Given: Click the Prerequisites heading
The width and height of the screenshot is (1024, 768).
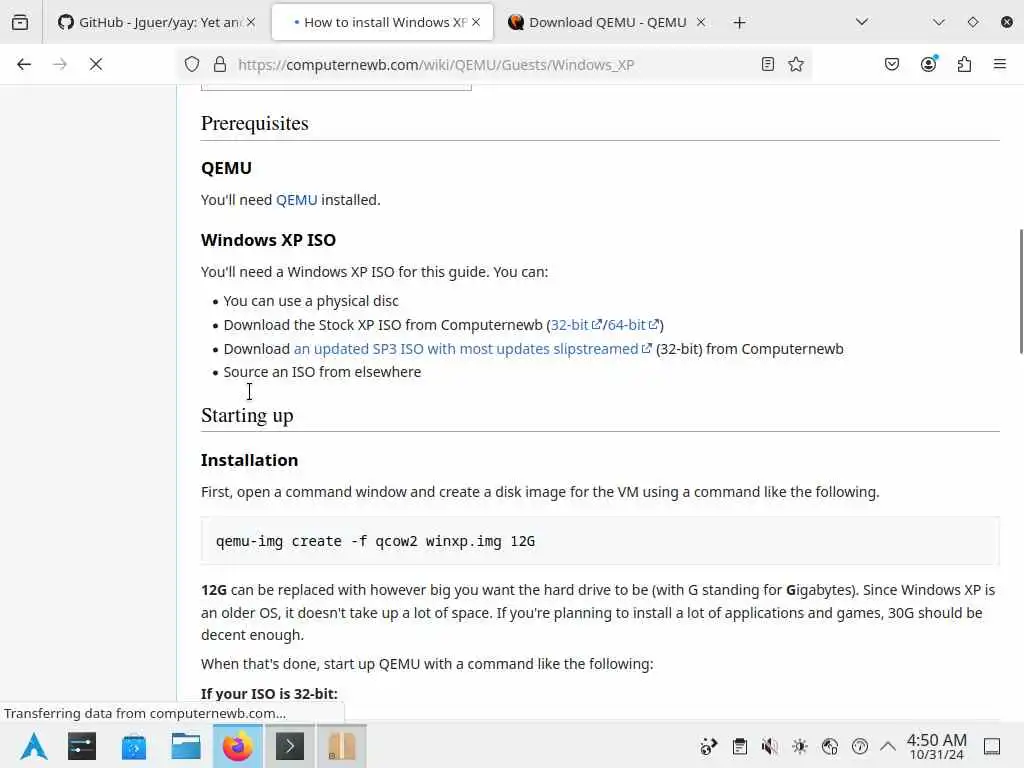Looking at the screenshot, I should point(255,123).
